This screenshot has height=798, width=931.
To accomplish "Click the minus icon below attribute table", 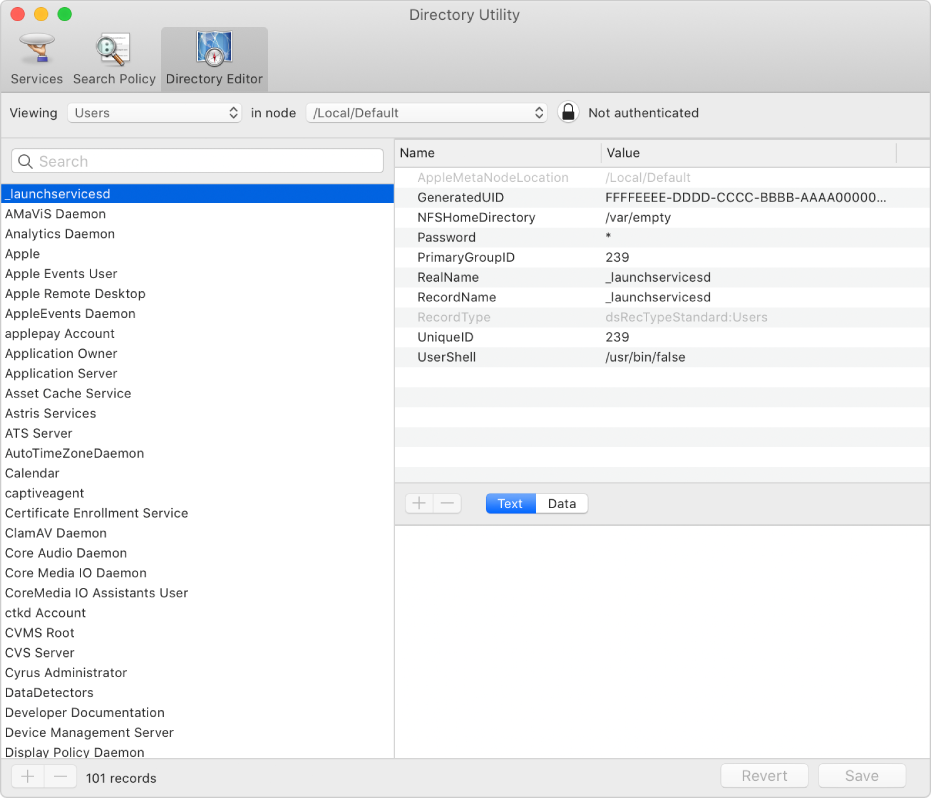I will tap(447, 504).
